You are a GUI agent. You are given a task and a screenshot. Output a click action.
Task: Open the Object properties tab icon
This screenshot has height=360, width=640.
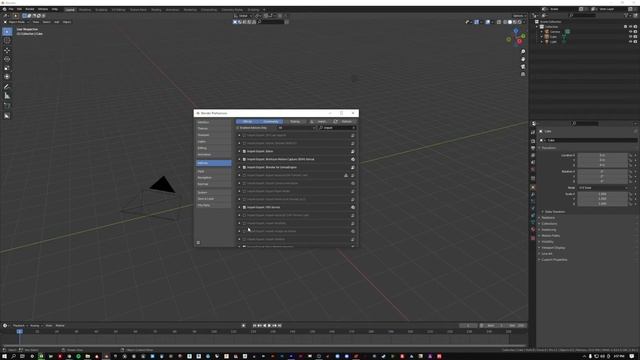coord(533,187)
